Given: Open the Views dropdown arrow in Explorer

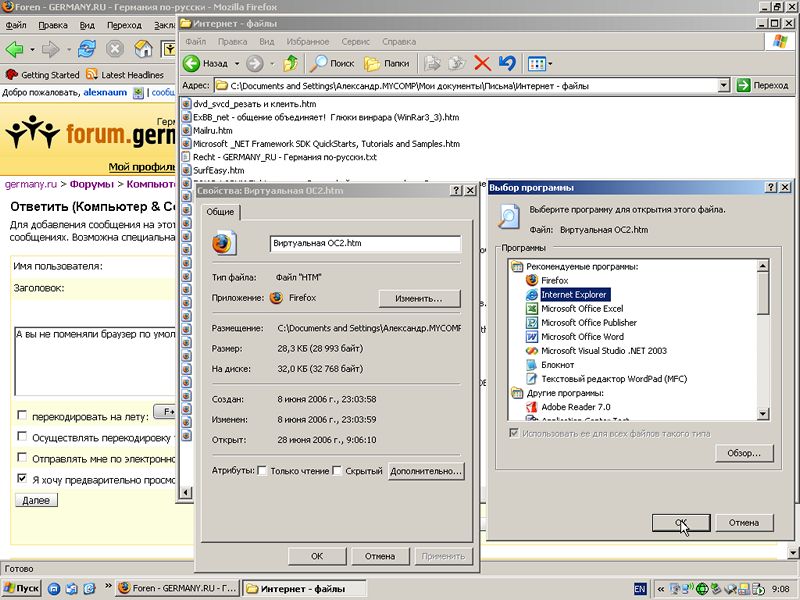Looking at the screenshot, I should click(x=550, y=64).
